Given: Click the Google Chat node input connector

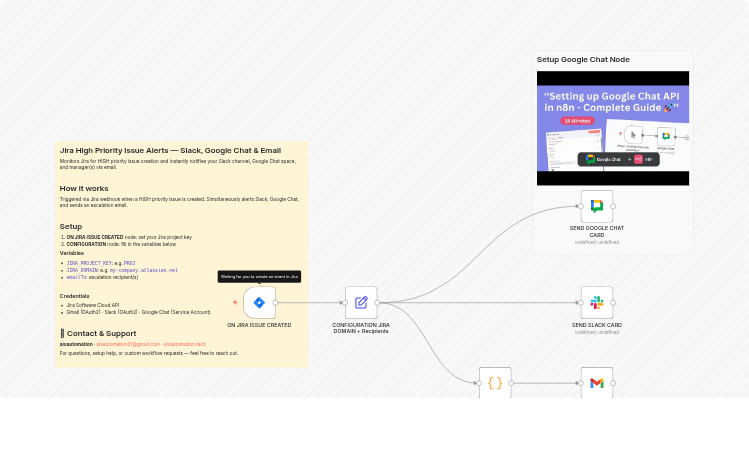Looking at the screenshot, I should click(x=581, y=206).
